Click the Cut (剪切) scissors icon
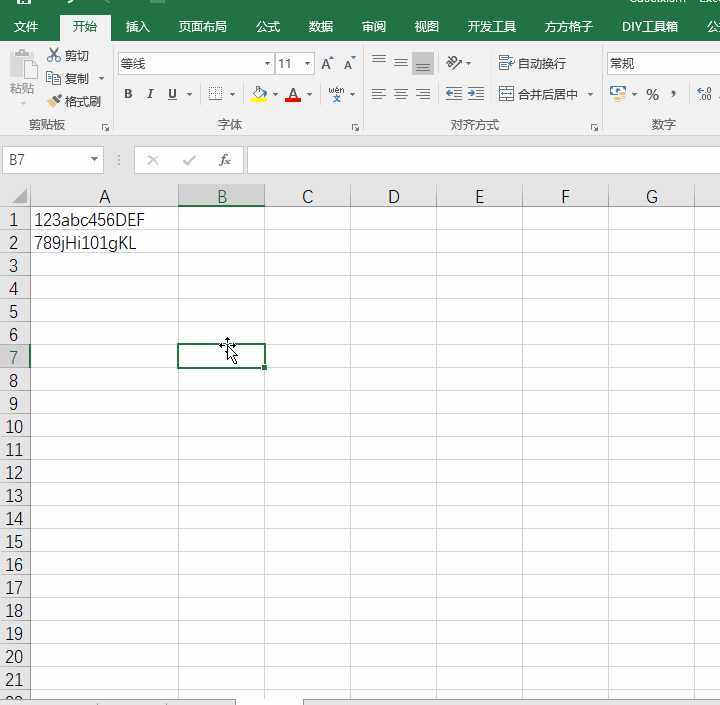720x705 pixels. [54, 55]
